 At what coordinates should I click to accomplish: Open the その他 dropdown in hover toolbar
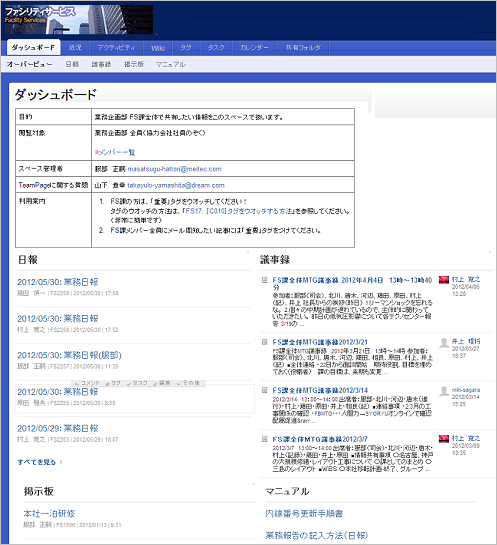coord(188,383)
